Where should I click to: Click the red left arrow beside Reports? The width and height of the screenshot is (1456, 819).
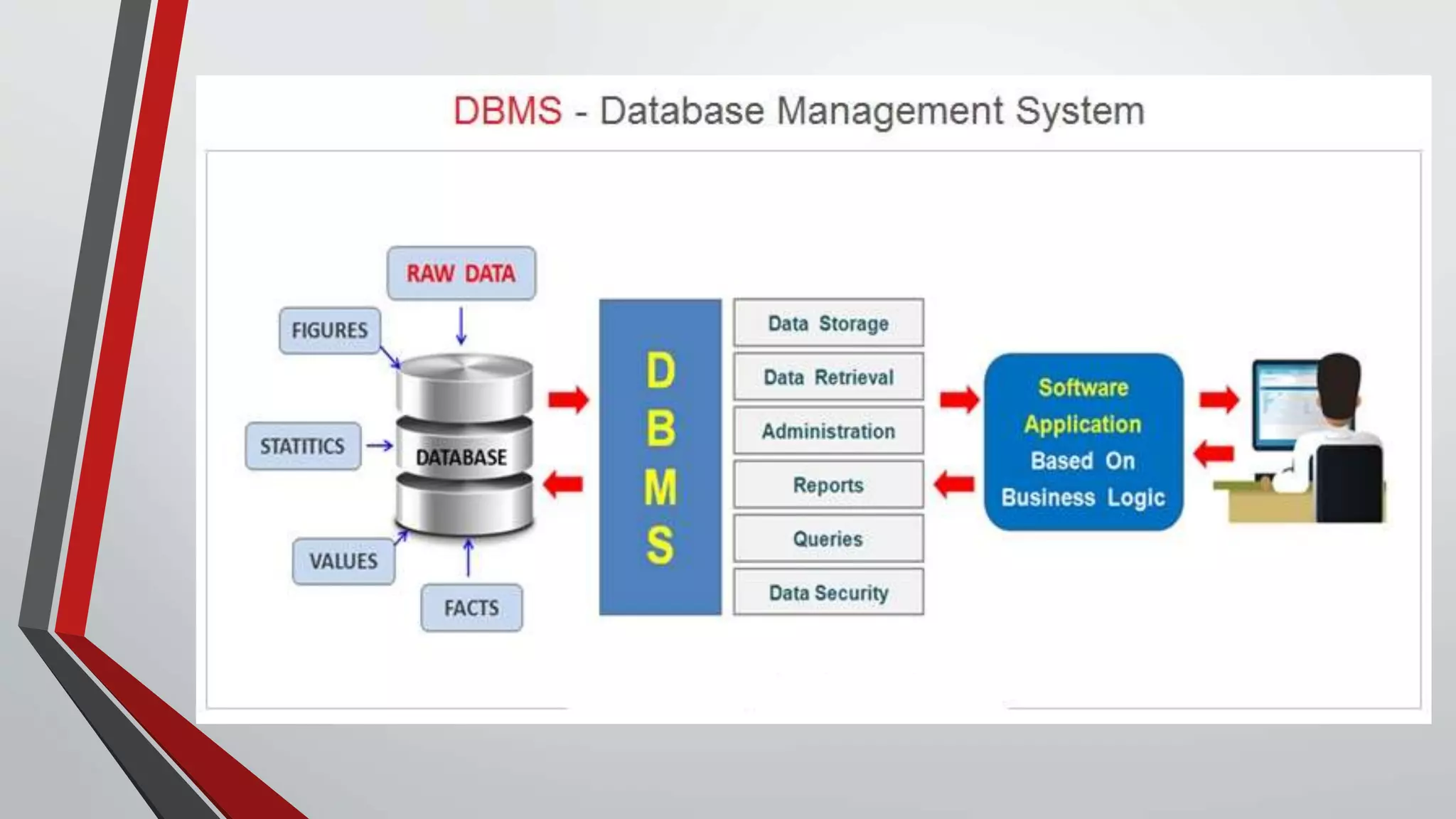pyautogui.click(x=954, y=485)
